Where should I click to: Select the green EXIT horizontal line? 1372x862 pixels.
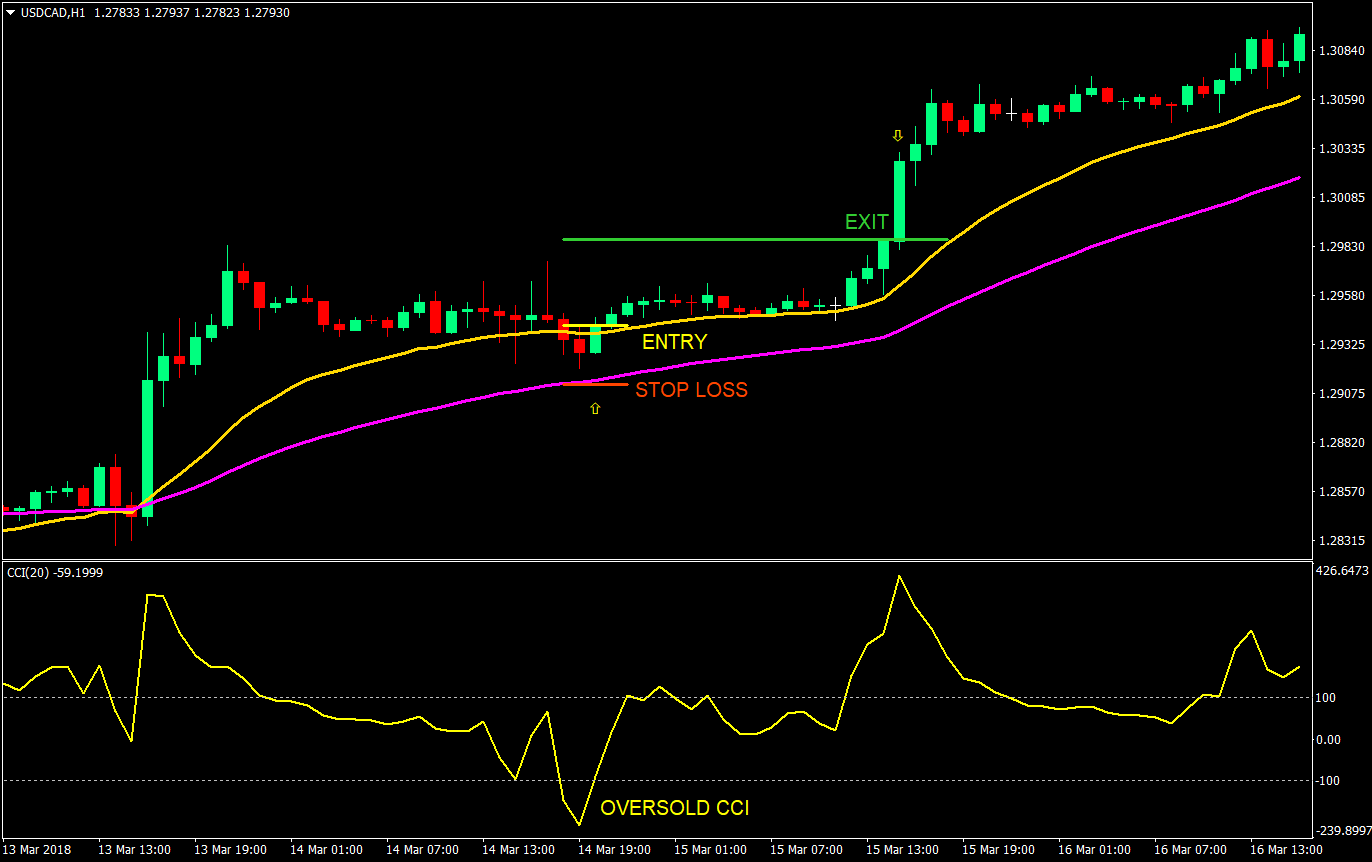pos(755,240)
